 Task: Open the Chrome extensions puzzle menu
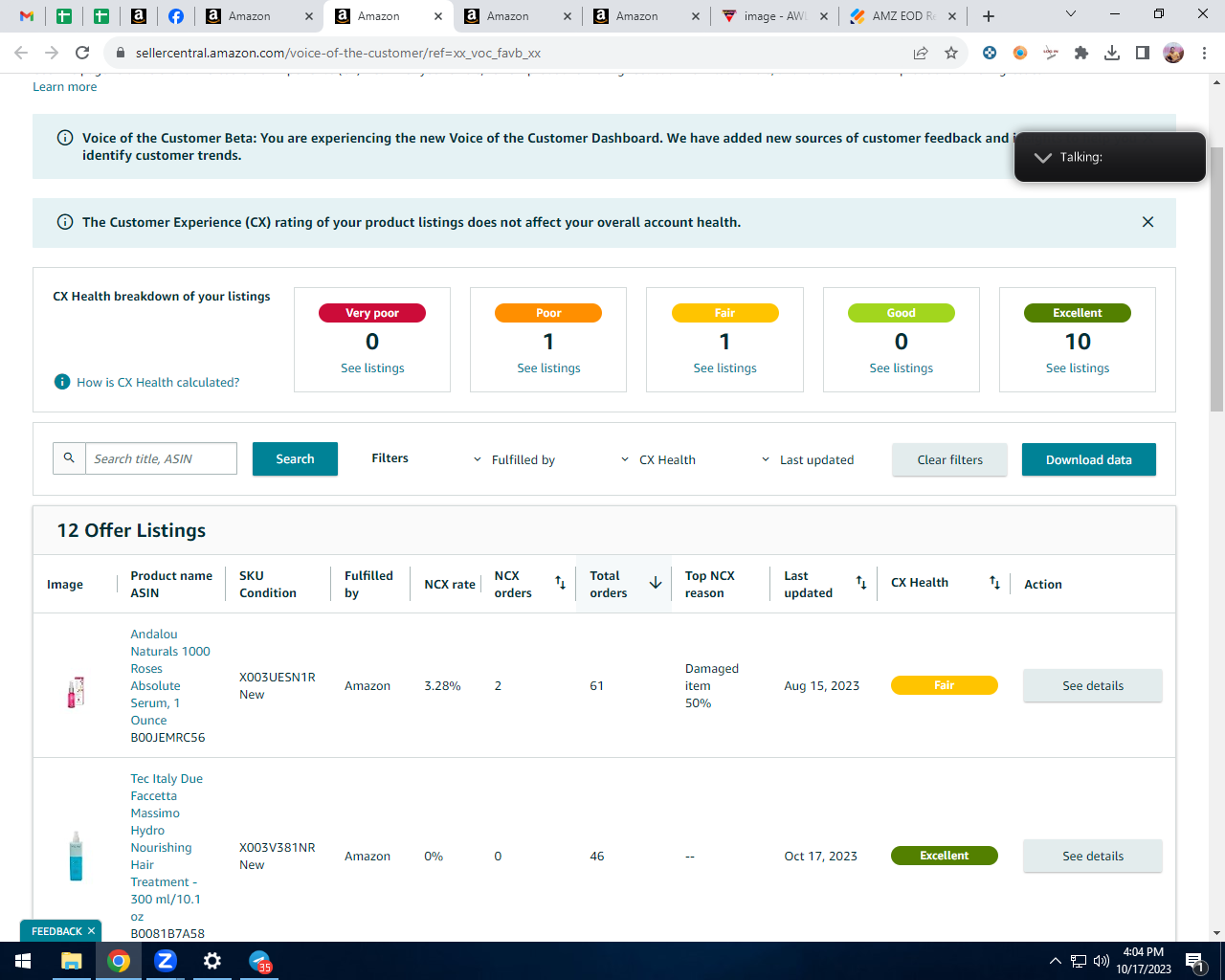click(1081, 53)
